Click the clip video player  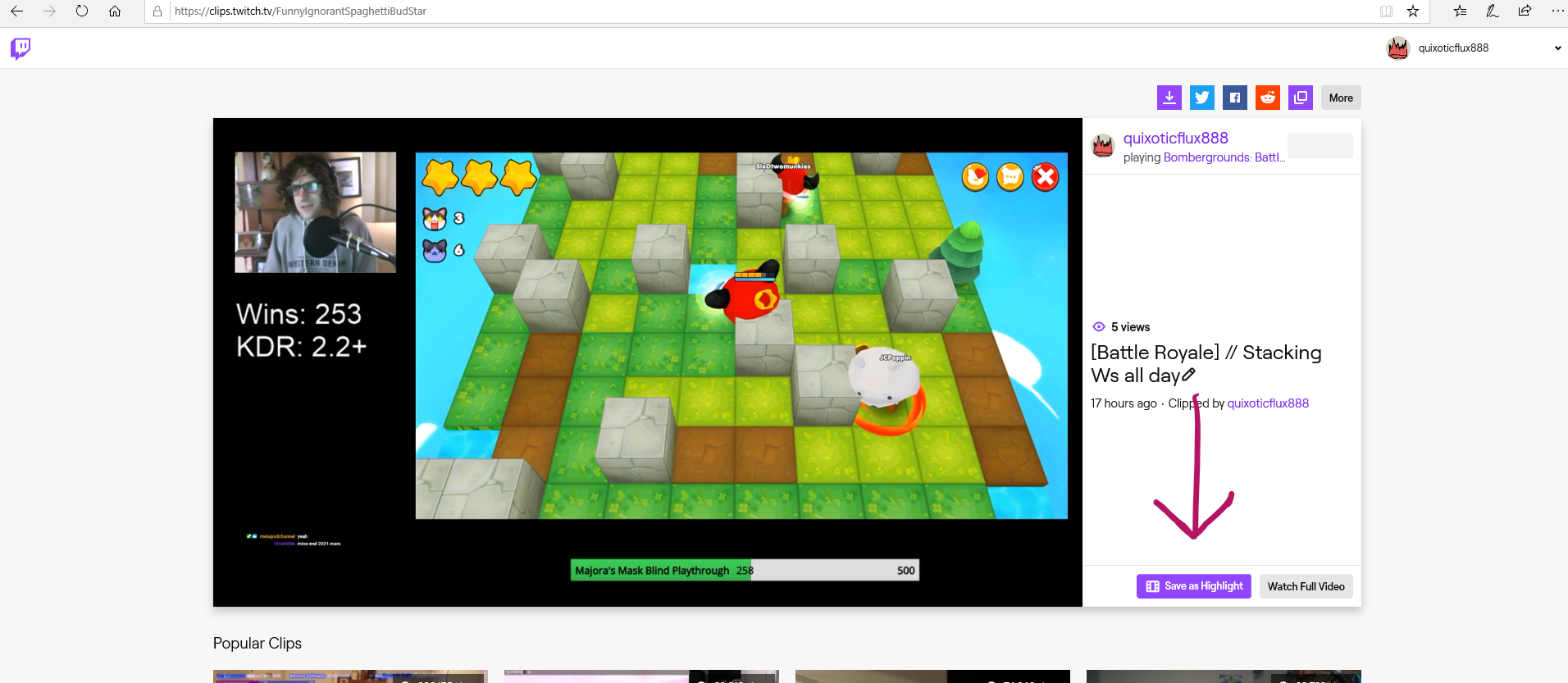(x=648, y=362)
